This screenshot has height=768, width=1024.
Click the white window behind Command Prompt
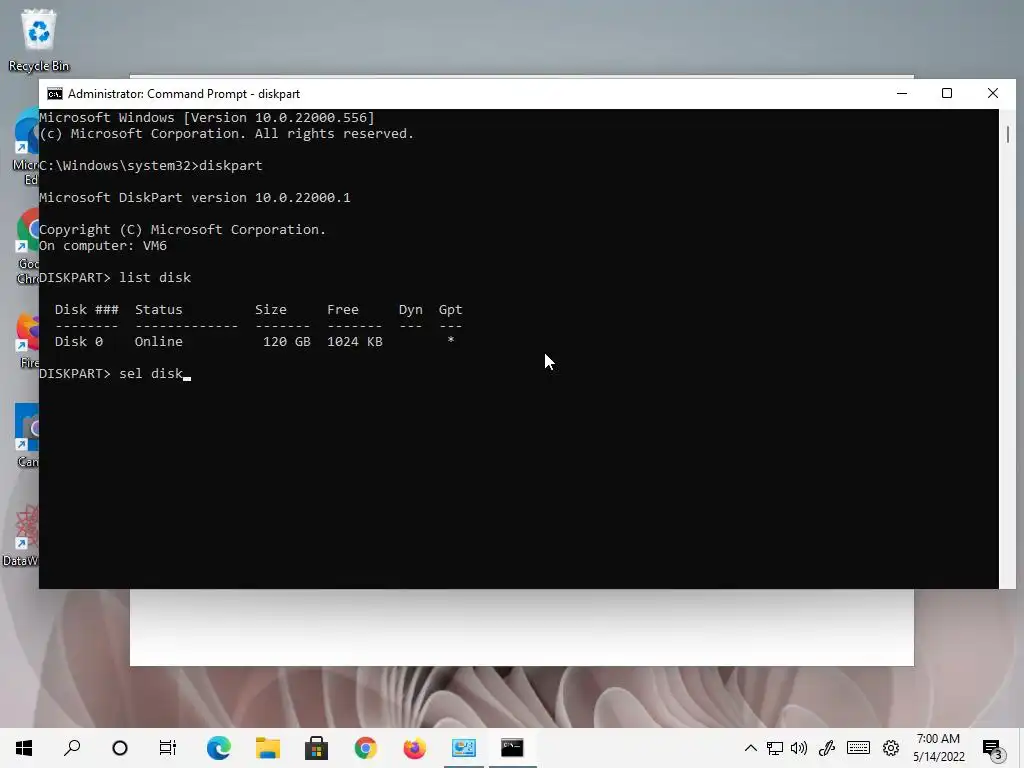coord(522,627)
